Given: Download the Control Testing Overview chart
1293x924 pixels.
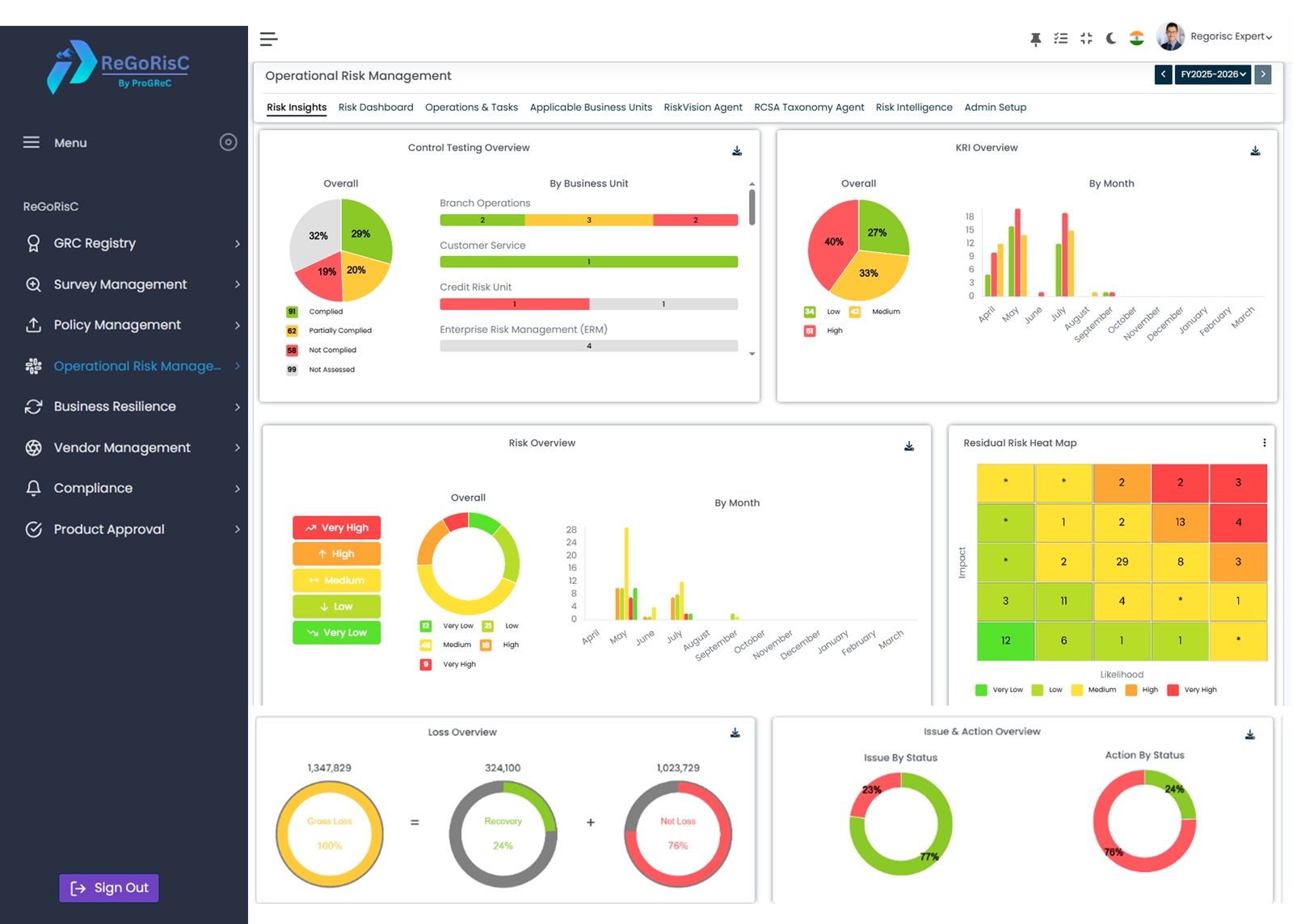Looking at the screenshot, I should pyautogui.click(x=737, y=151).
